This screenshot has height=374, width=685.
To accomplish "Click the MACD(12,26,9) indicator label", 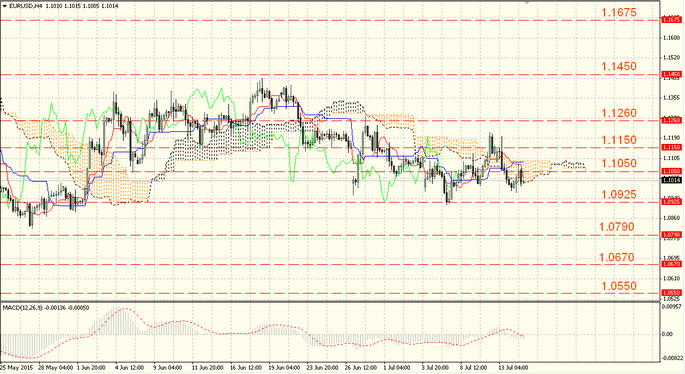I will (23, 308).
